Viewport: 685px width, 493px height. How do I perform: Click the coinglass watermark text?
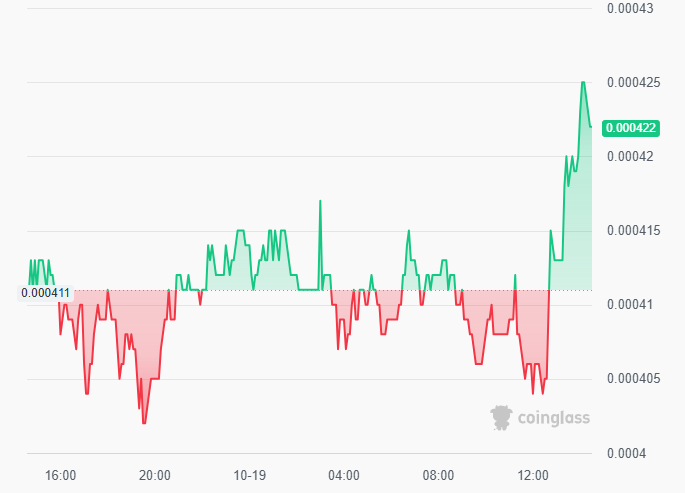click(552, 418)
